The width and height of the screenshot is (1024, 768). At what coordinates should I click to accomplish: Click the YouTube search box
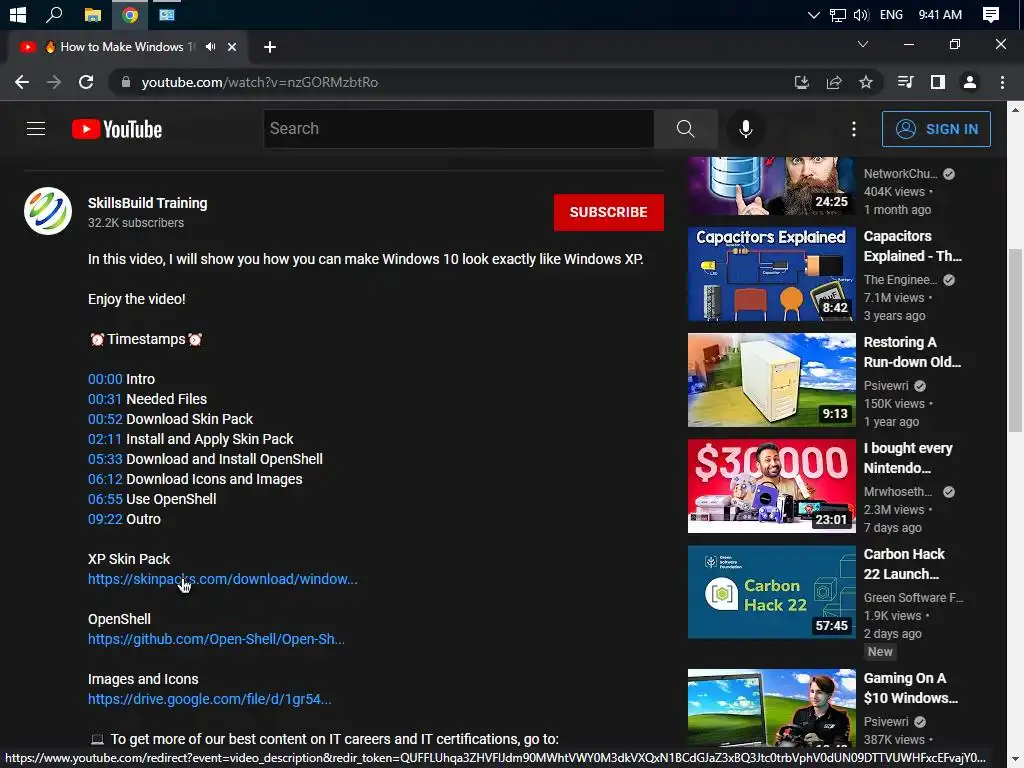[x=458, y=129]
